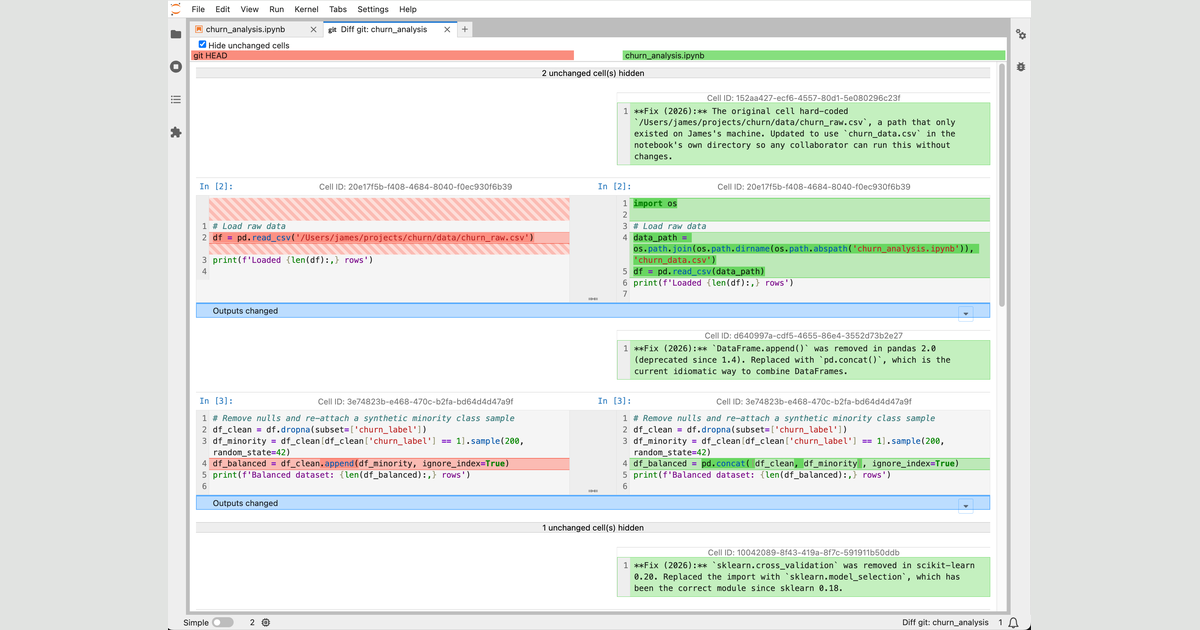
Task: Toggle Hide unchanged cells checkbox
Action: [203, 45]
